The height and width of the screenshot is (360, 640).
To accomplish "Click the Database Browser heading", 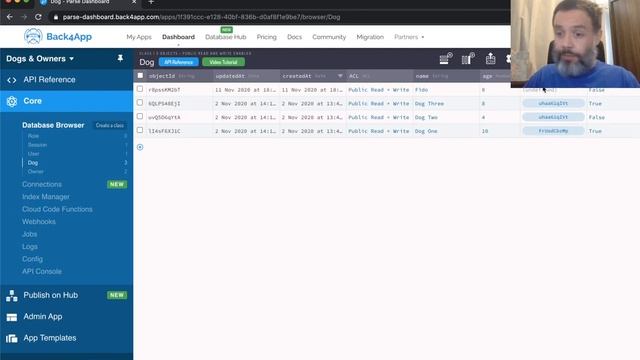I will [53, 125].
